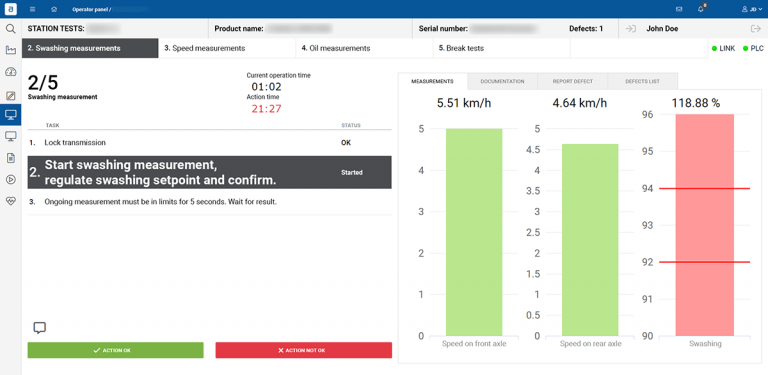768x375 pixels.
Task: Switch to 3. Speed measurements step
Action: 227,48
